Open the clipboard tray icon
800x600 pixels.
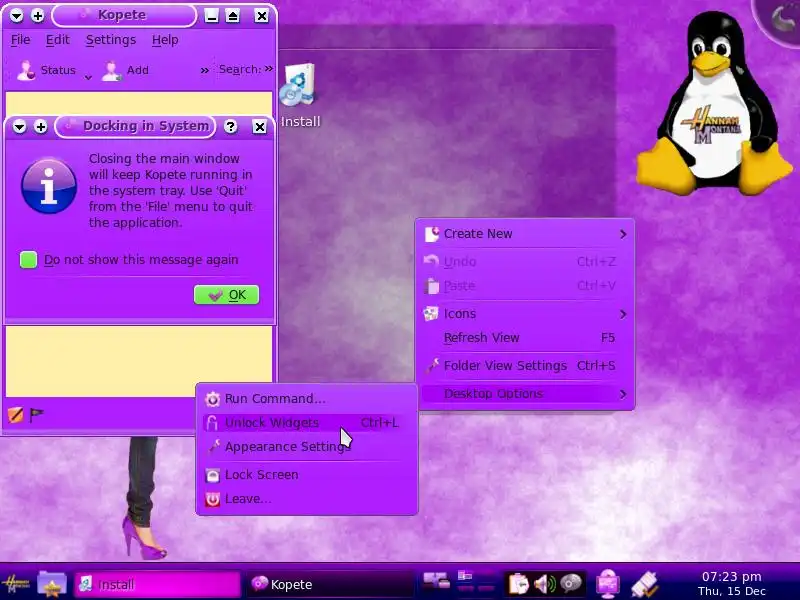point(518,583)
